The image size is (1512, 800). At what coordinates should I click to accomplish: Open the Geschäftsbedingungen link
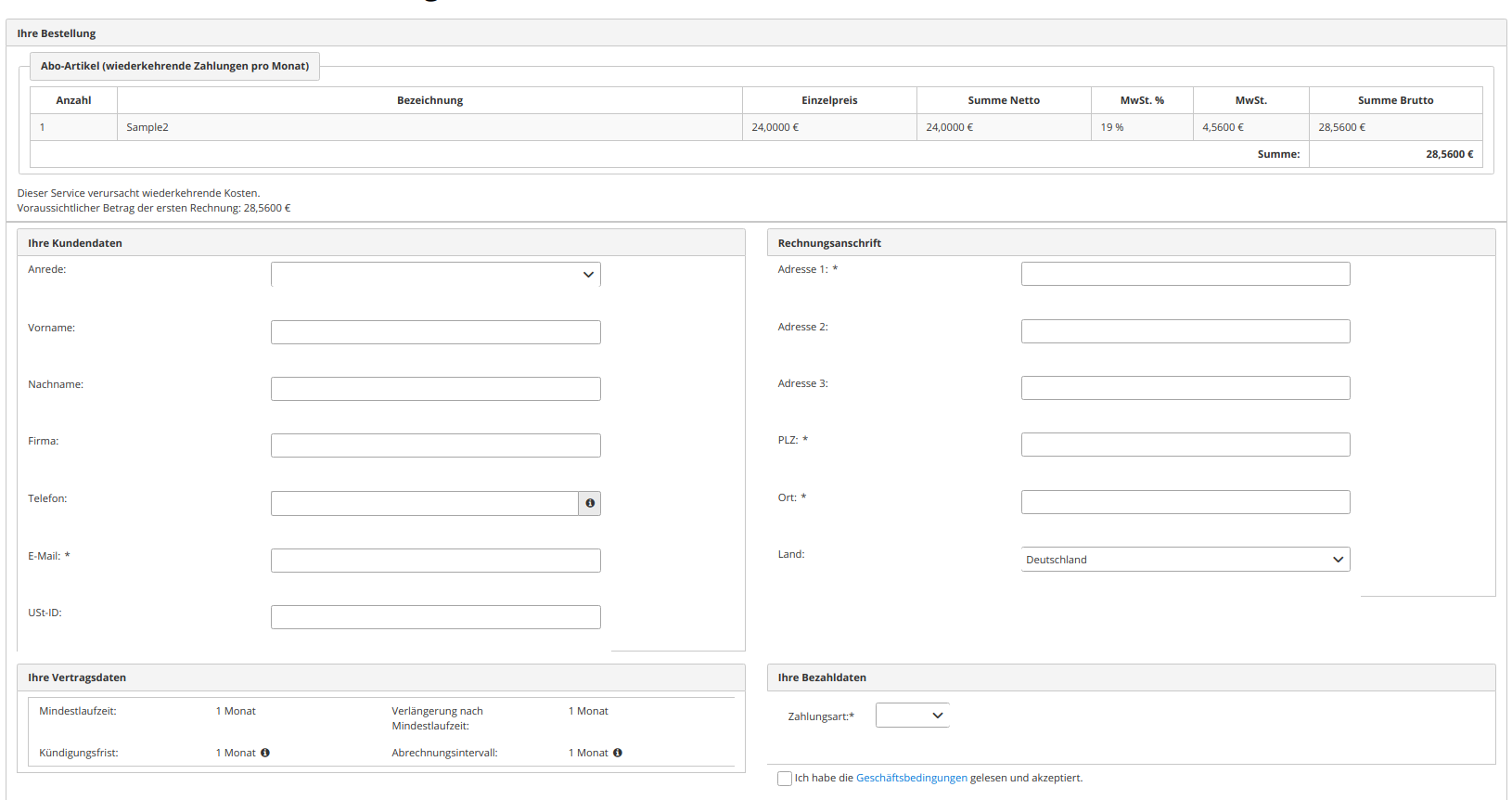tap(911, 779)
